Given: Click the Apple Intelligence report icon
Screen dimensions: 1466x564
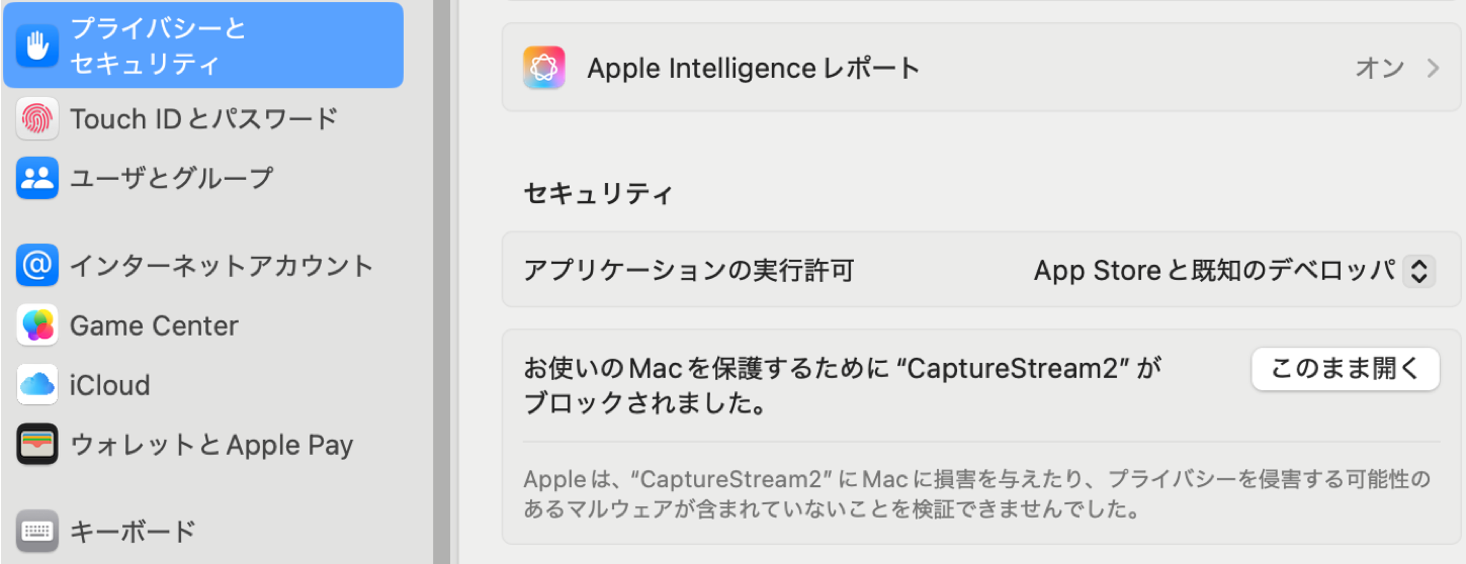Looking at the screenshot, I should click(544, 68).
